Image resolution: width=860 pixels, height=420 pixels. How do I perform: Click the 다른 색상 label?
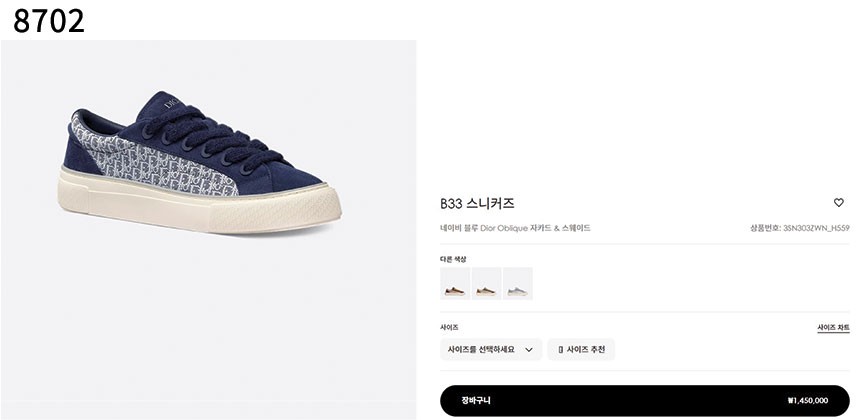click(x=452, y=259)
